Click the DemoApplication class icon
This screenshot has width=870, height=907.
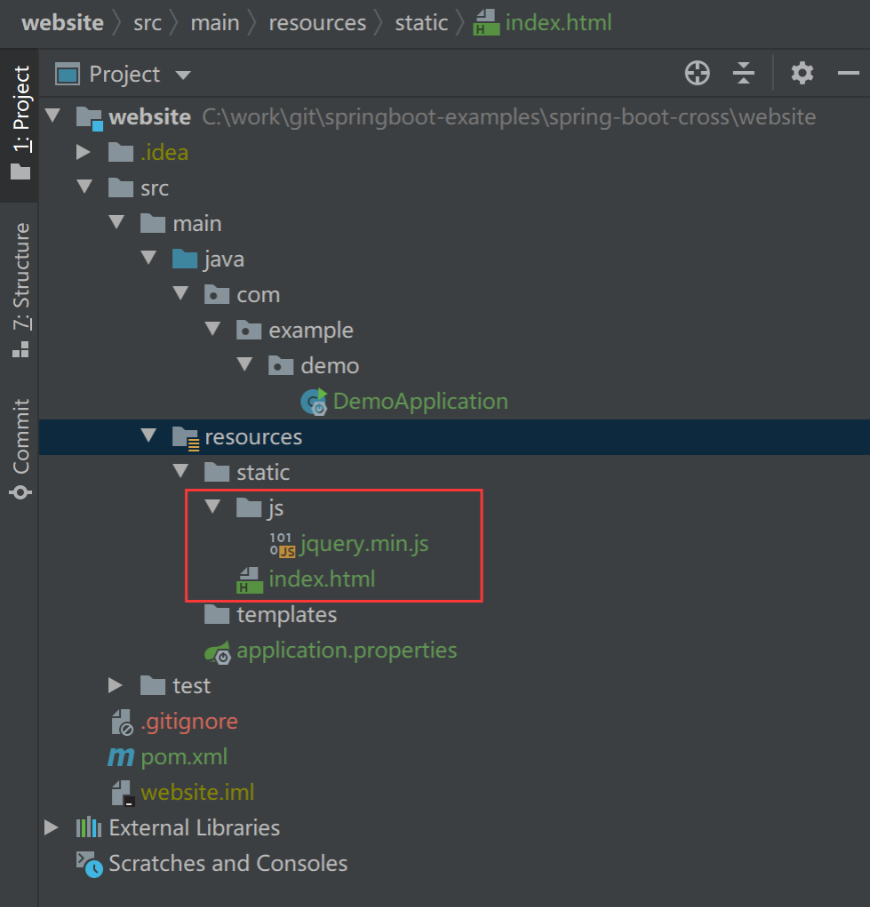click(314, 402)
